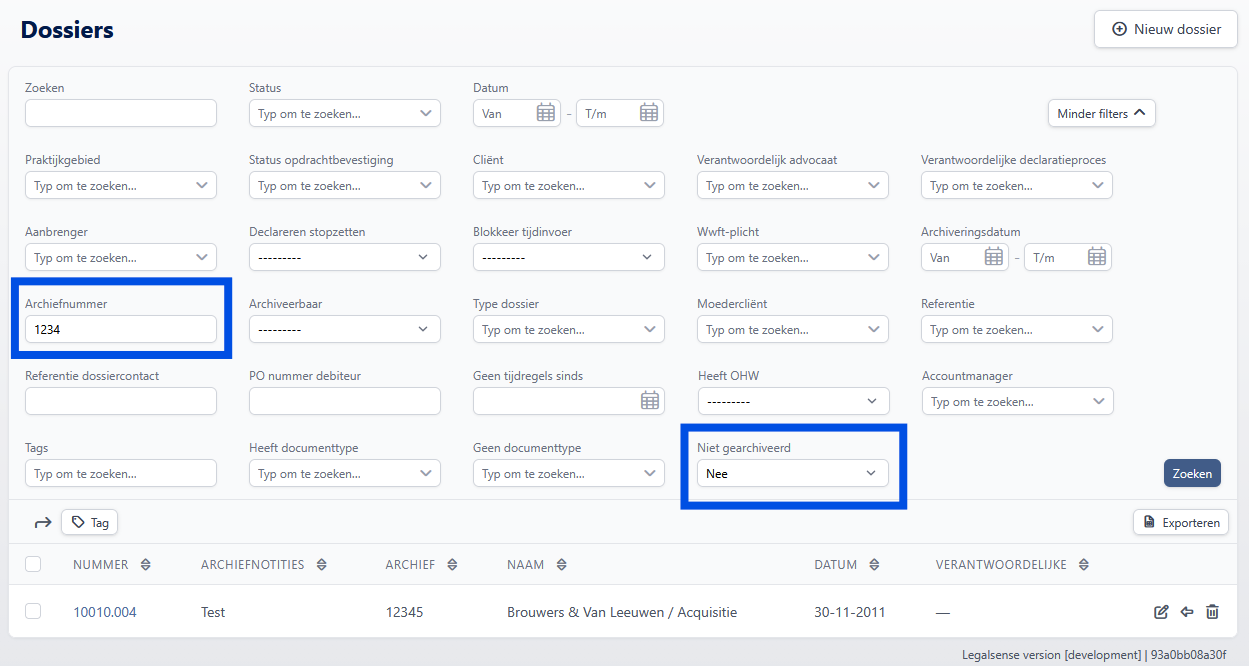Open Verantwoordelijk advocaat dropdown
The height and width of the screenshot is (666, 1249).
[x=793, y=185]
